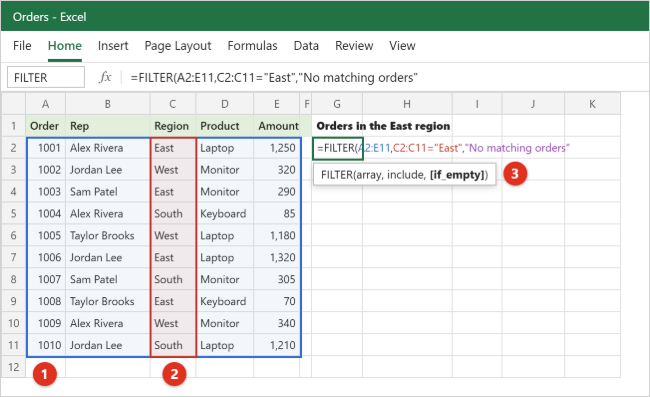Click the Product header cell
The width and height of the screenshot is (650, 397).
coord(224,126)
